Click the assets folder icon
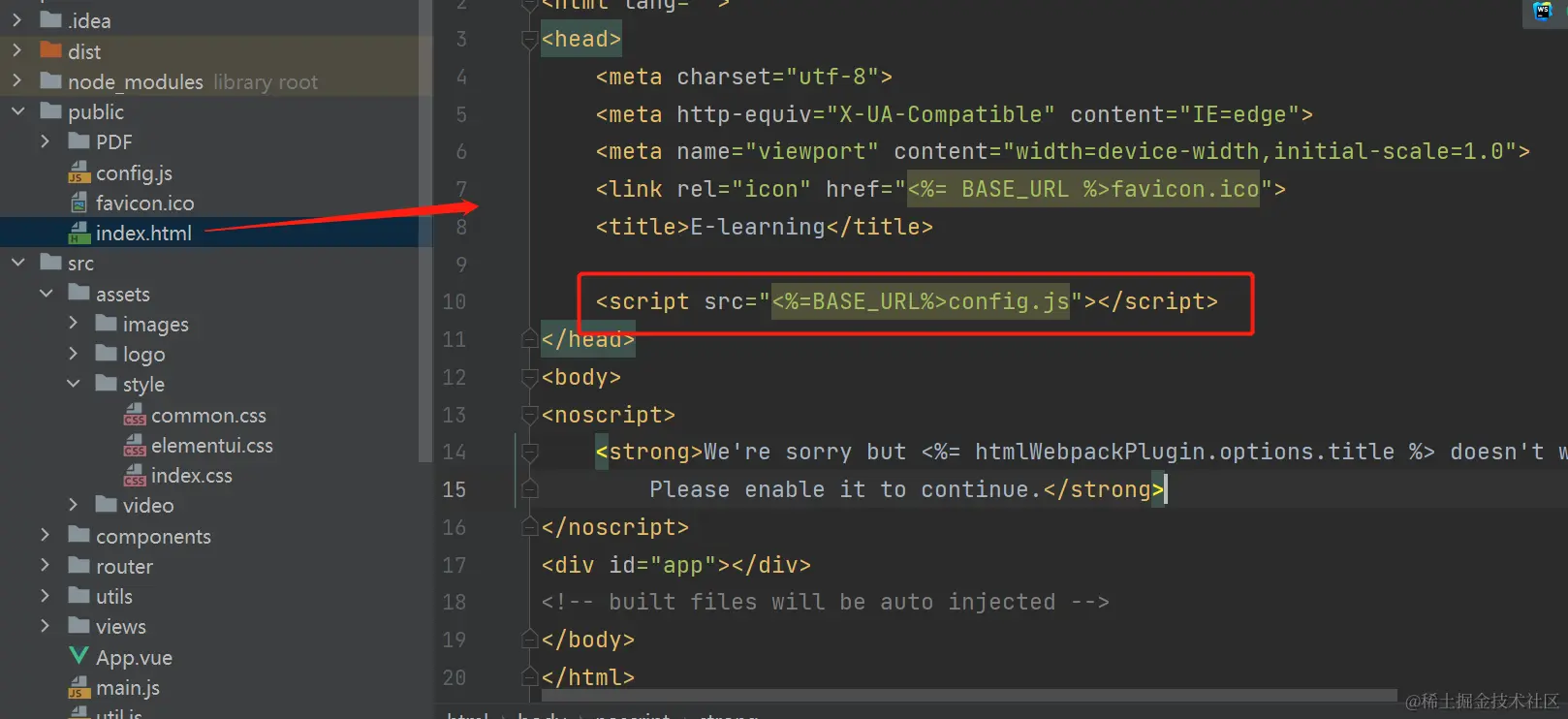 pos(79,292)
